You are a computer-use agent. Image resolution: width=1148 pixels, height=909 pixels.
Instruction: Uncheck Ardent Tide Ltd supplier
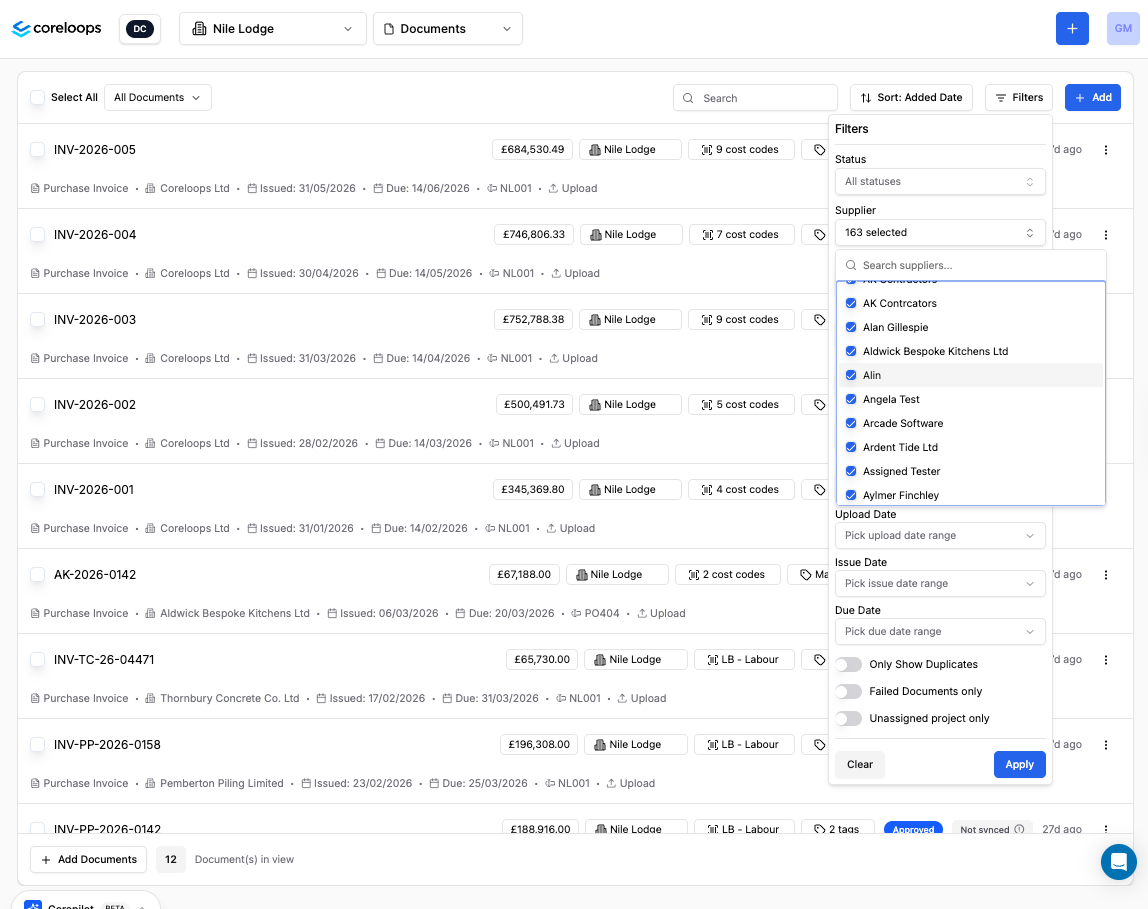pyautogui.click(x=851, y=447)
